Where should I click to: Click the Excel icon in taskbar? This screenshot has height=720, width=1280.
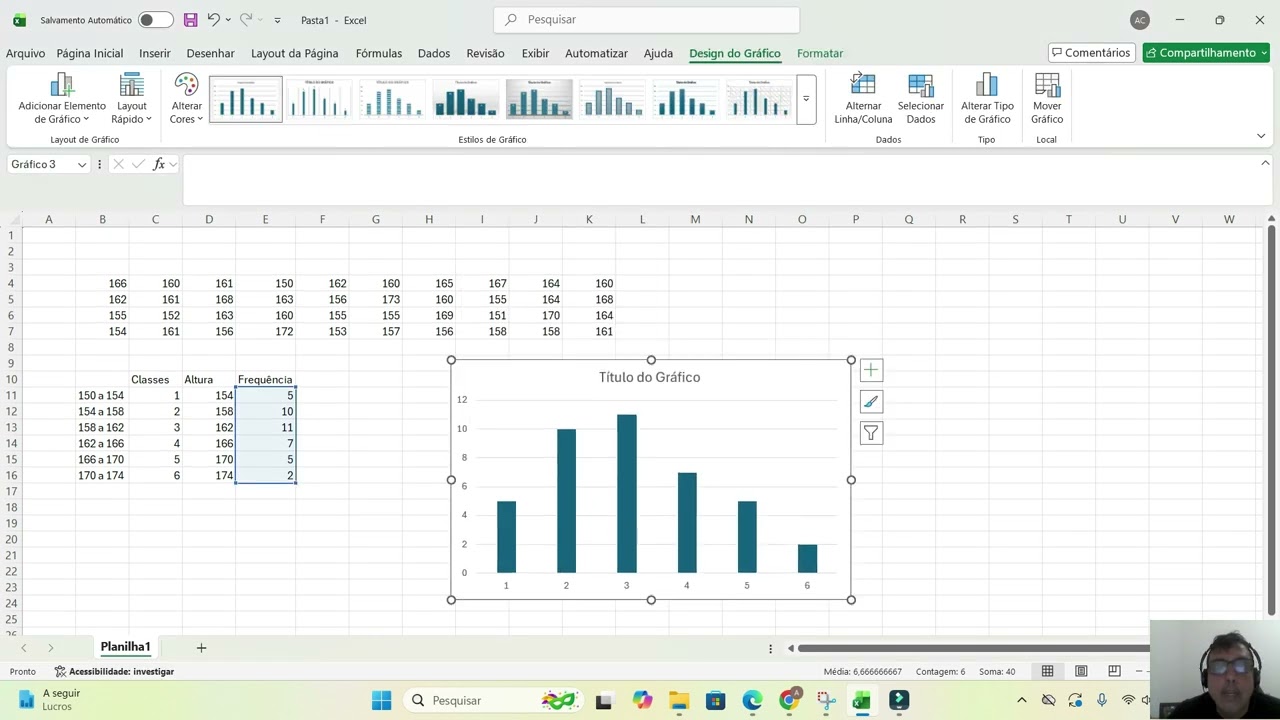tap(861, 700)
